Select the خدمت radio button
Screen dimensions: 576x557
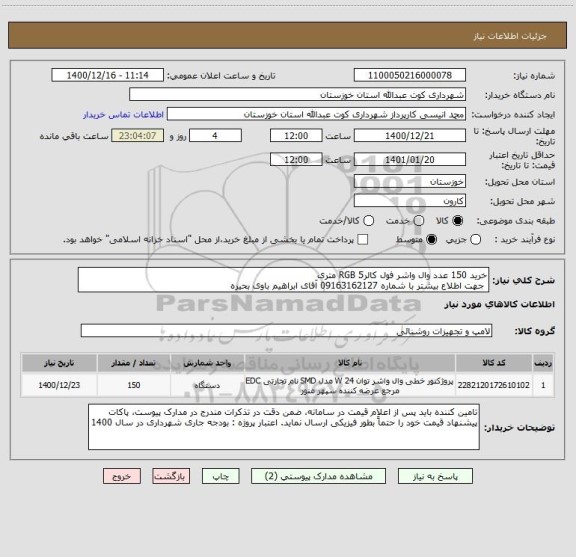419,220
